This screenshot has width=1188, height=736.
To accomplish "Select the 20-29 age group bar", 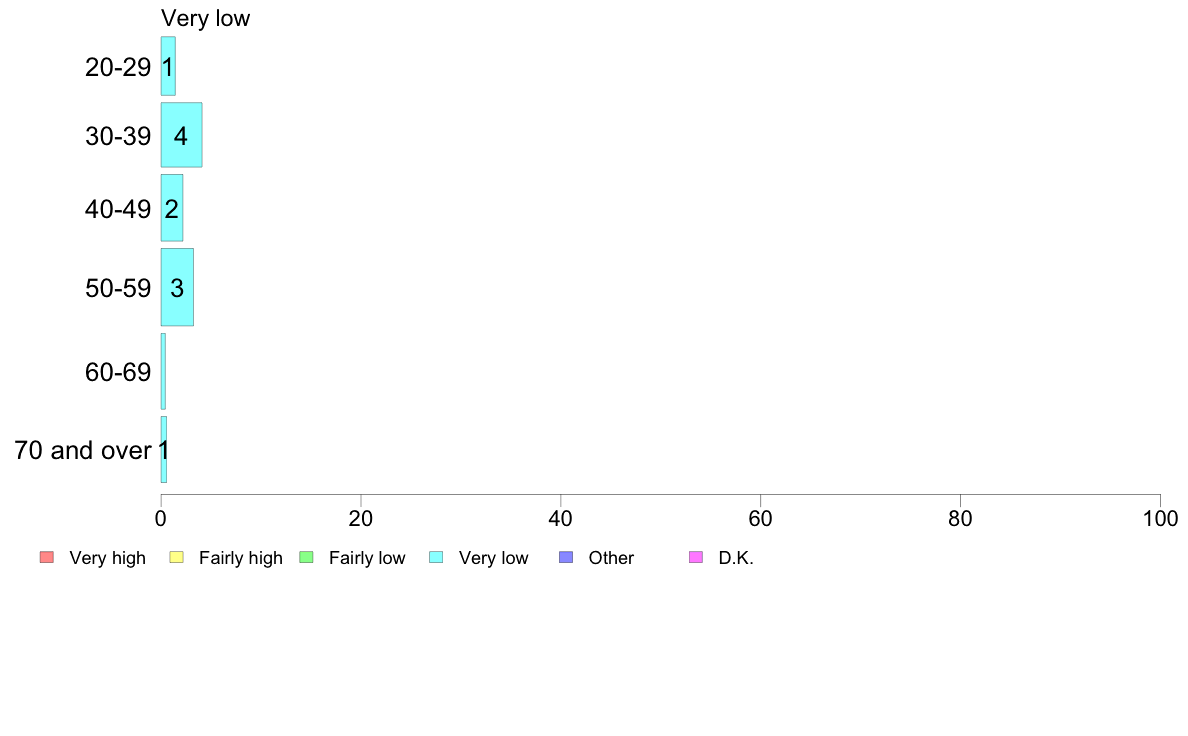I will 168,67.
